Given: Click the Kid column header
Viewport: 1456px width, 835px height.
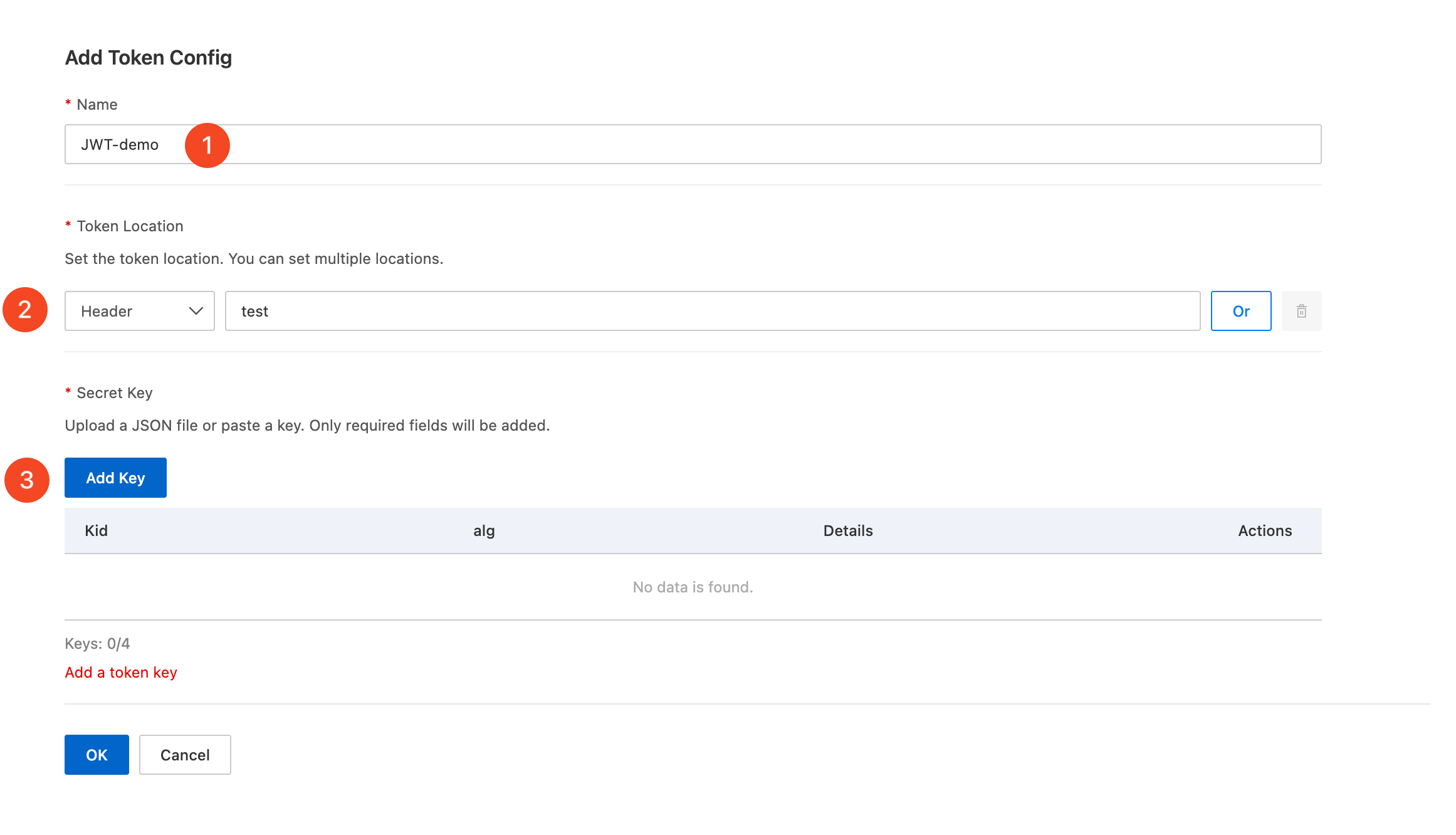Looking at the screenshot, I should coord(97,531).
